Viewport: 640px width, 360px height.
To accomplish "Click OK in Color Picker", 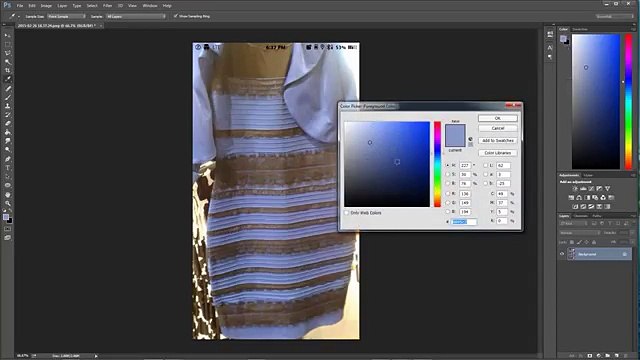I will (x=498, y=118).
